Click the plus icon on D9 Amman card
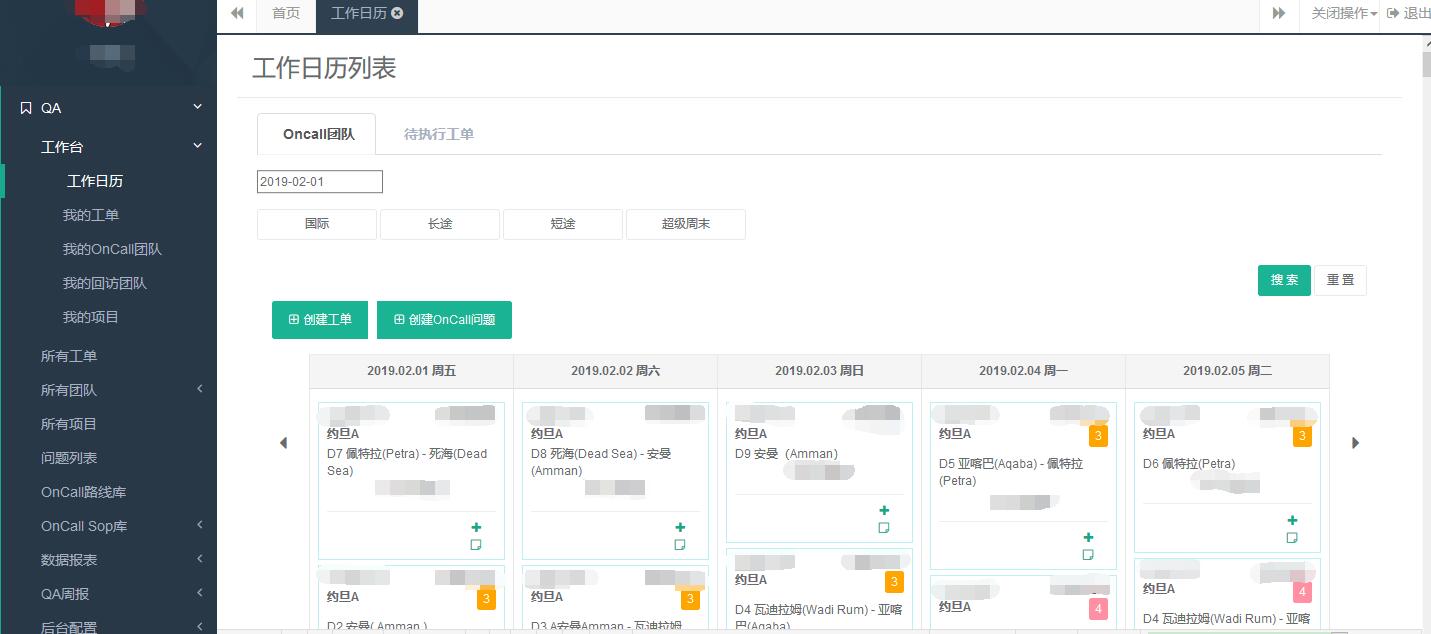This screenshot has width=1431, height=634. tap(884, 510)
